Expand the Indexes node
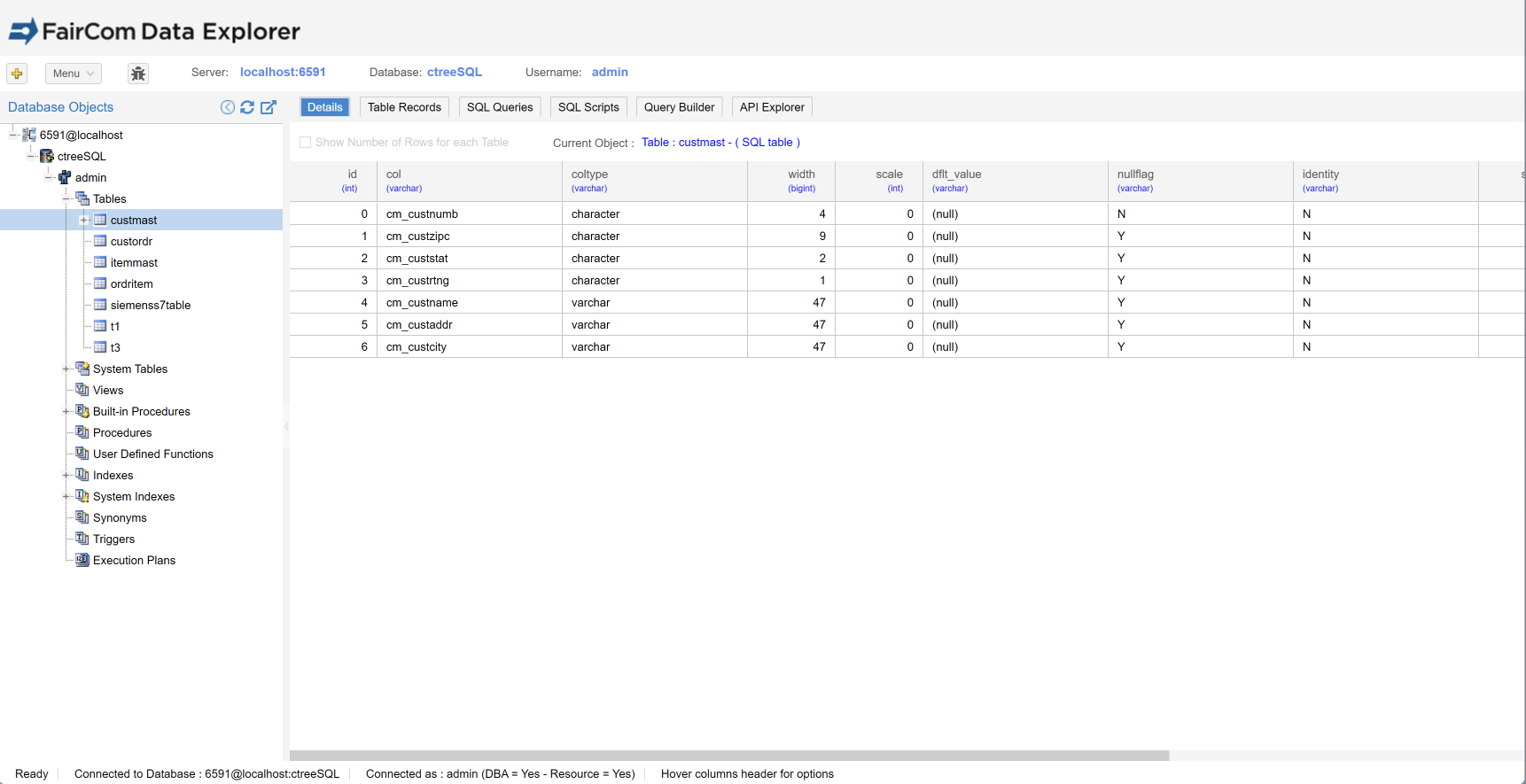The width and height of the screenshot is (1526, 784). point(66,475)
